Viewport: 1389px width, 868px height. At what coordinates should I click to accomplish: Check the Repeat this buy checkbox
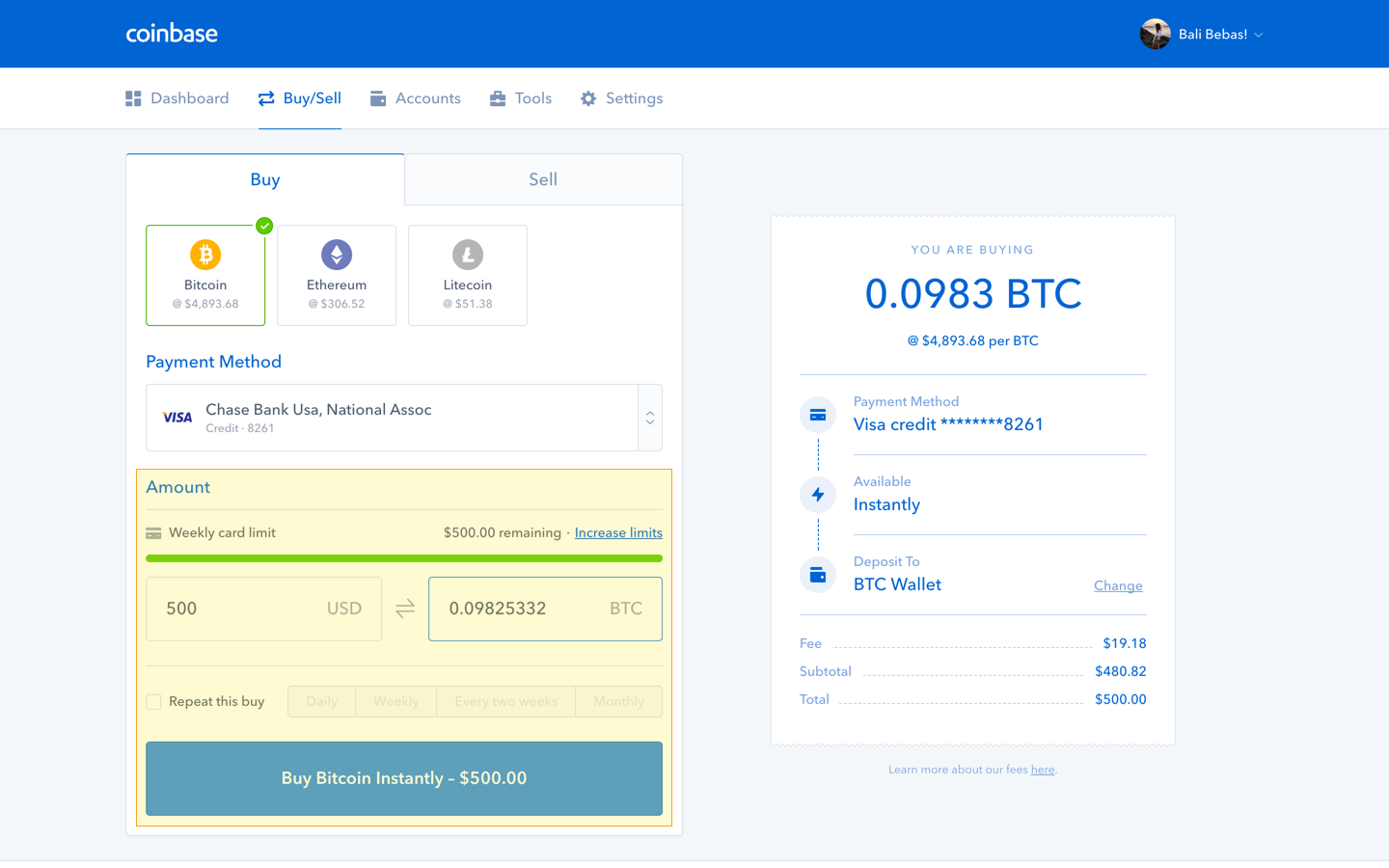click(x=153, y=701)
